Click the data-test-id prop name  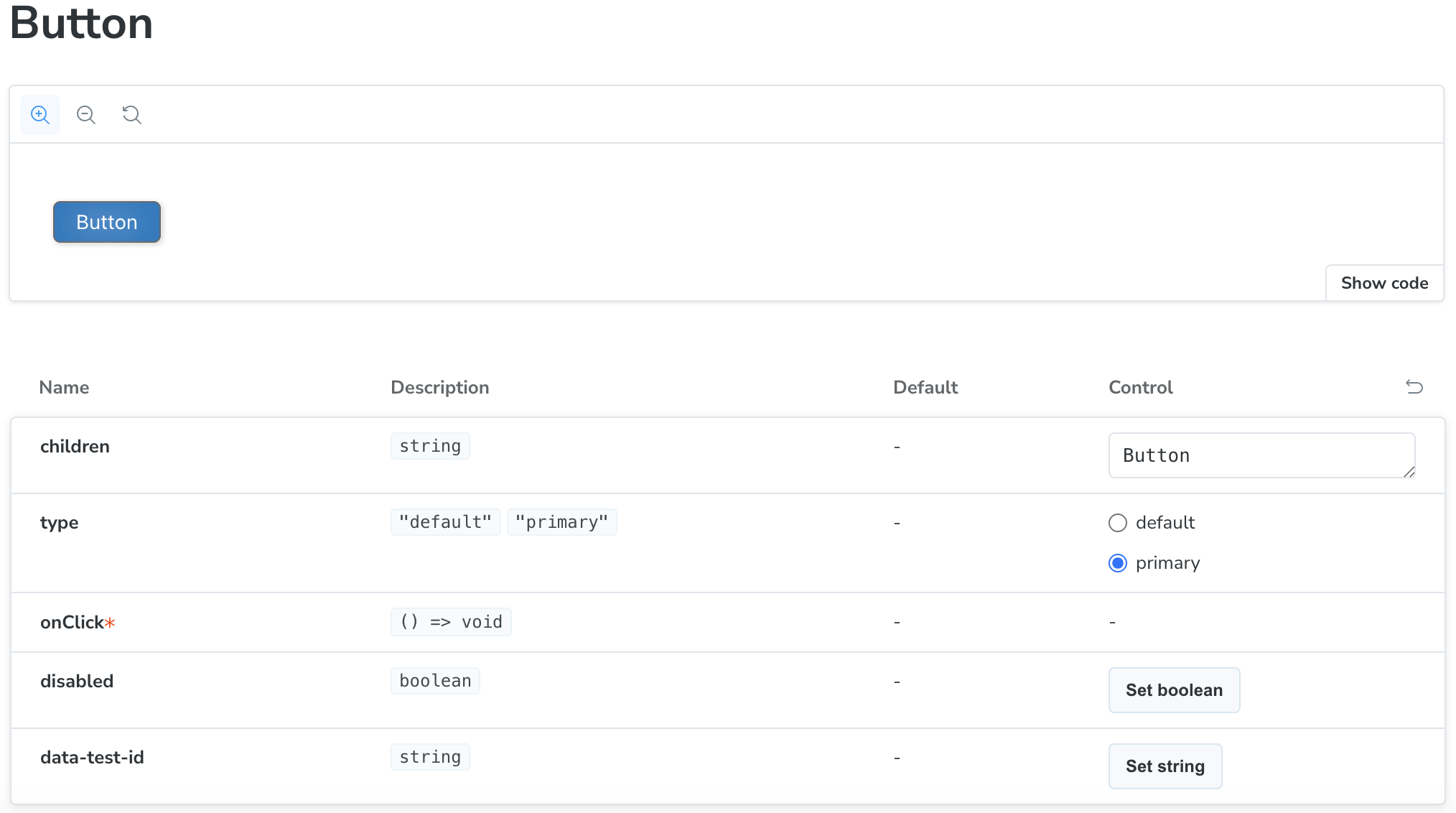[x=92, y=757]
